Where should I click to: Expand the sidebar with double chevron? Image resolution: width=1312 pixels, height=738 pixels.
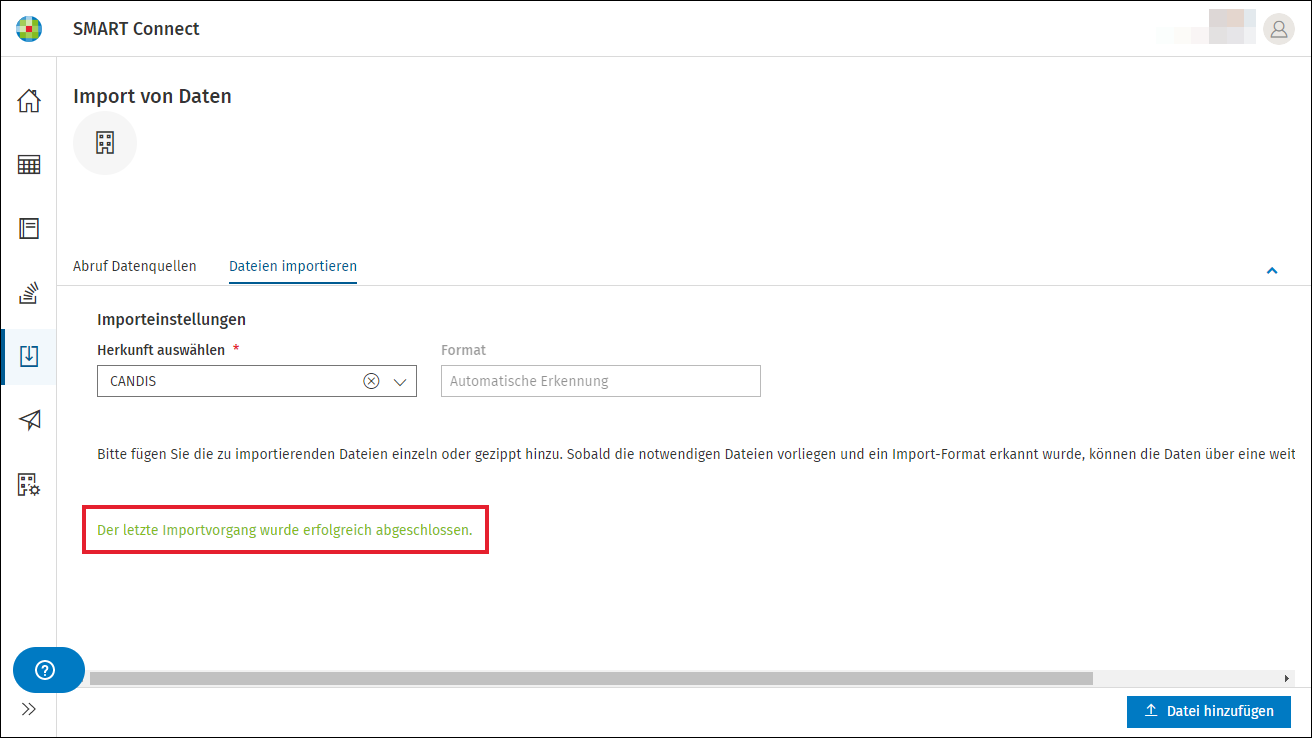tap(29, 709)
